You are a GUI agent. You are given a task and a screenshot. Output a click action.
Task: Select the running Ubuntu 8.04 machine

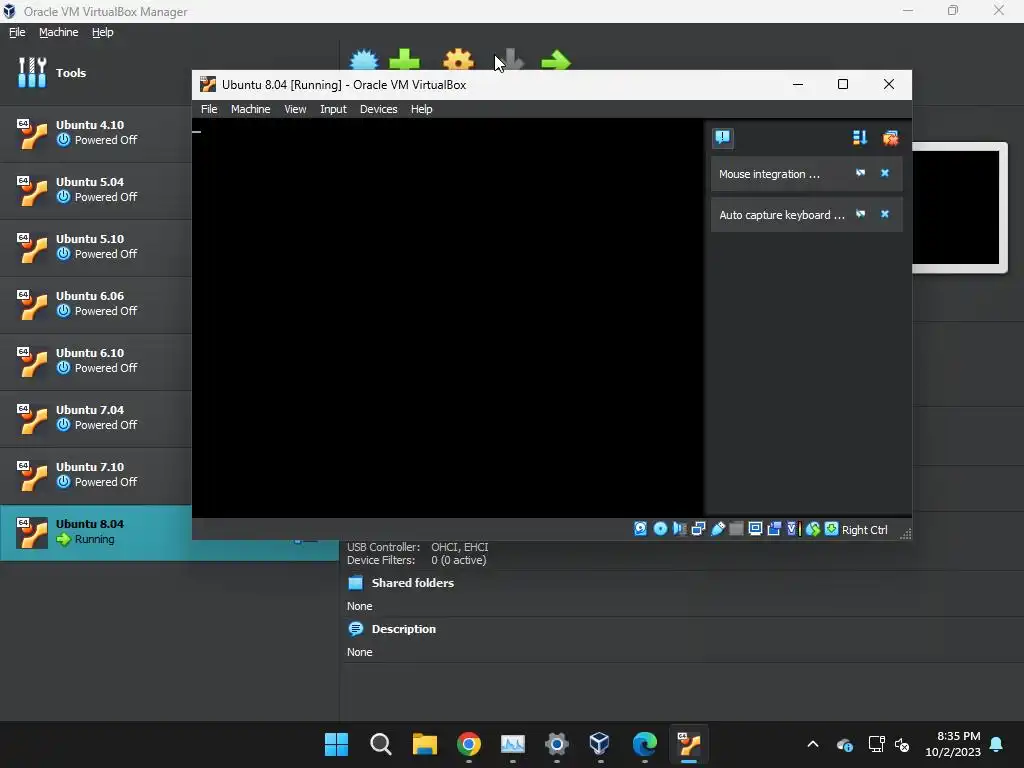[96, 532]
